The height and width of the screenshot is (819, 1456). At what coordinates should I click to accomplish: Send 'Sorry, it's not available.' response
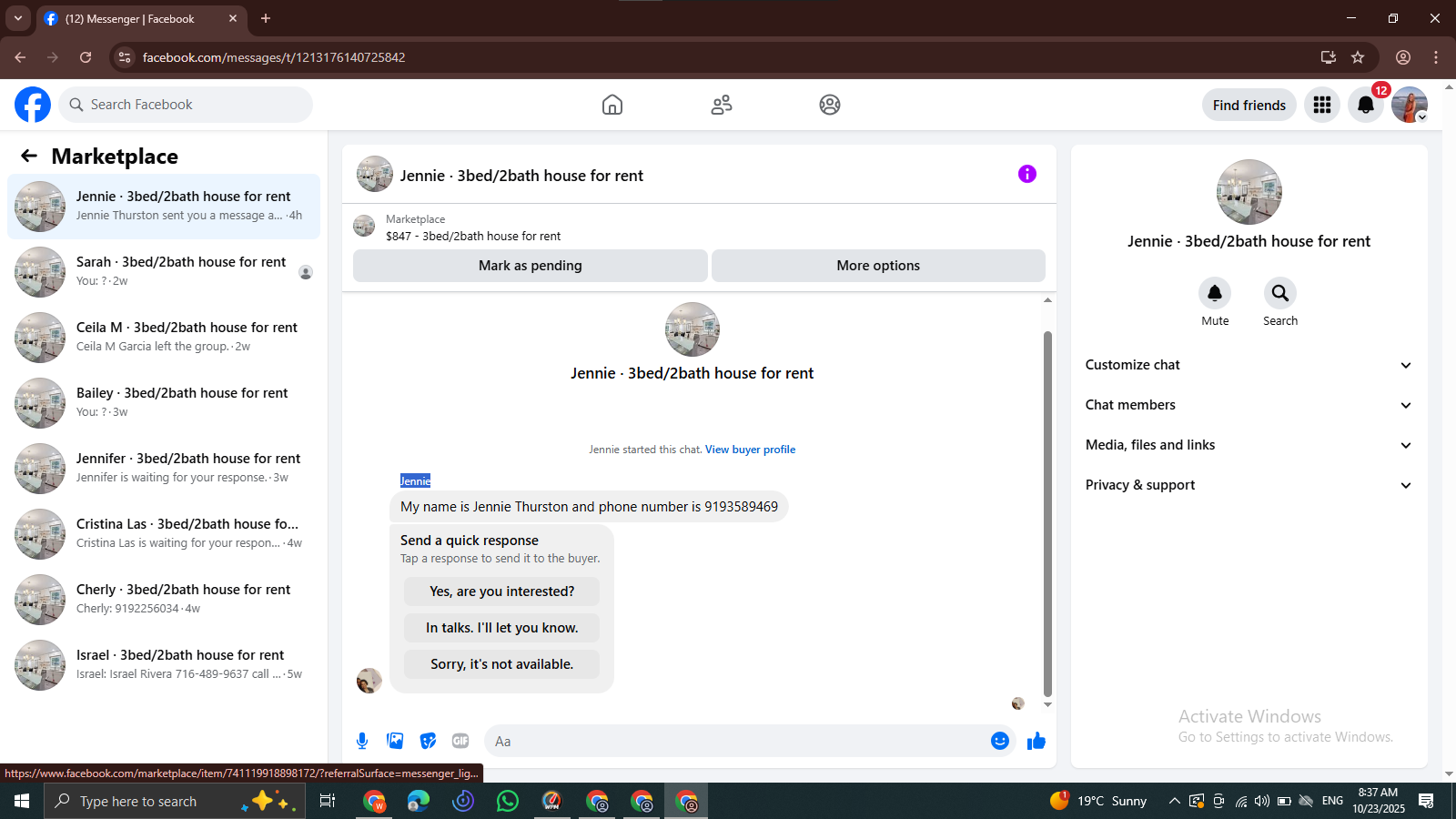pos(502,664)
